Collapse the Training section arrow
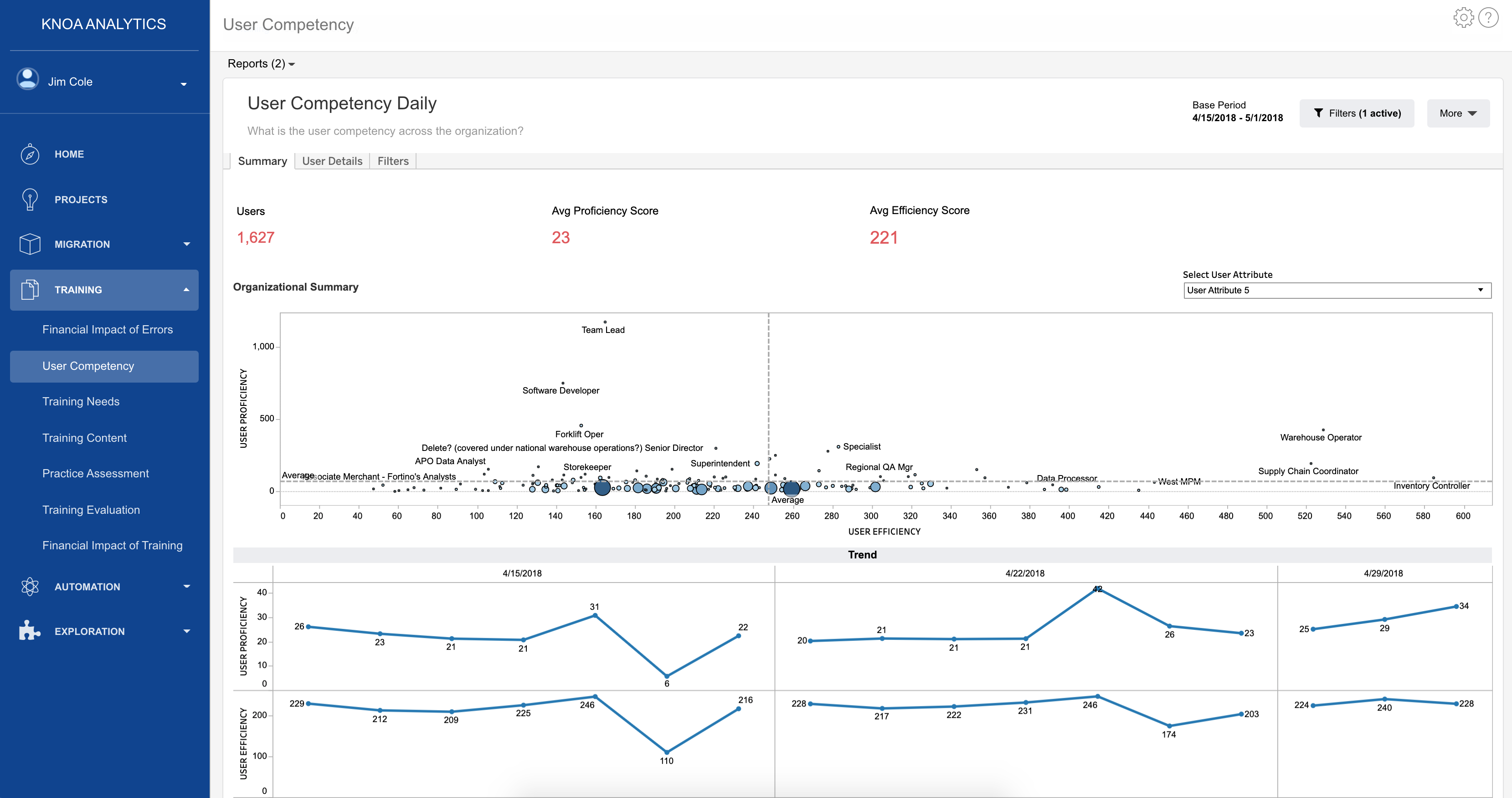The height and width of the screenshot is (798, 1512). 187,290
